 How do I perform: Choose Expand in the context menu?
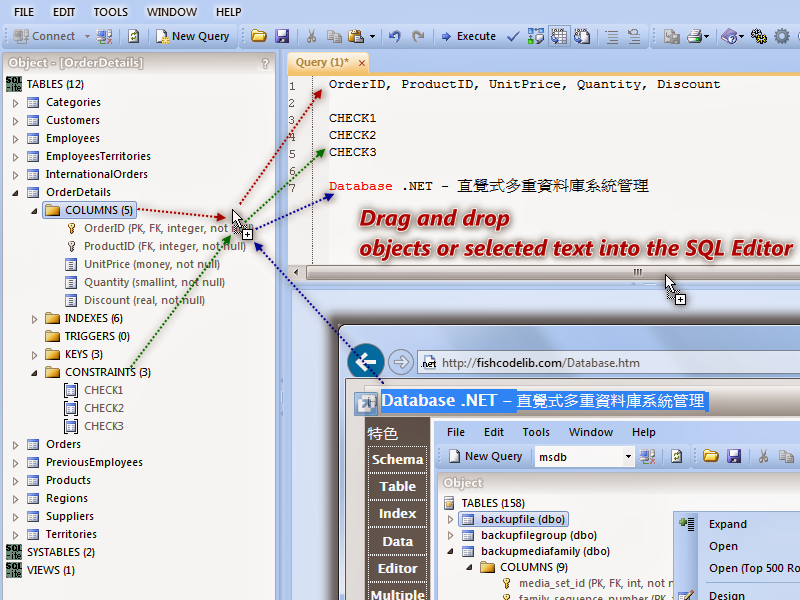click(728, 524)
